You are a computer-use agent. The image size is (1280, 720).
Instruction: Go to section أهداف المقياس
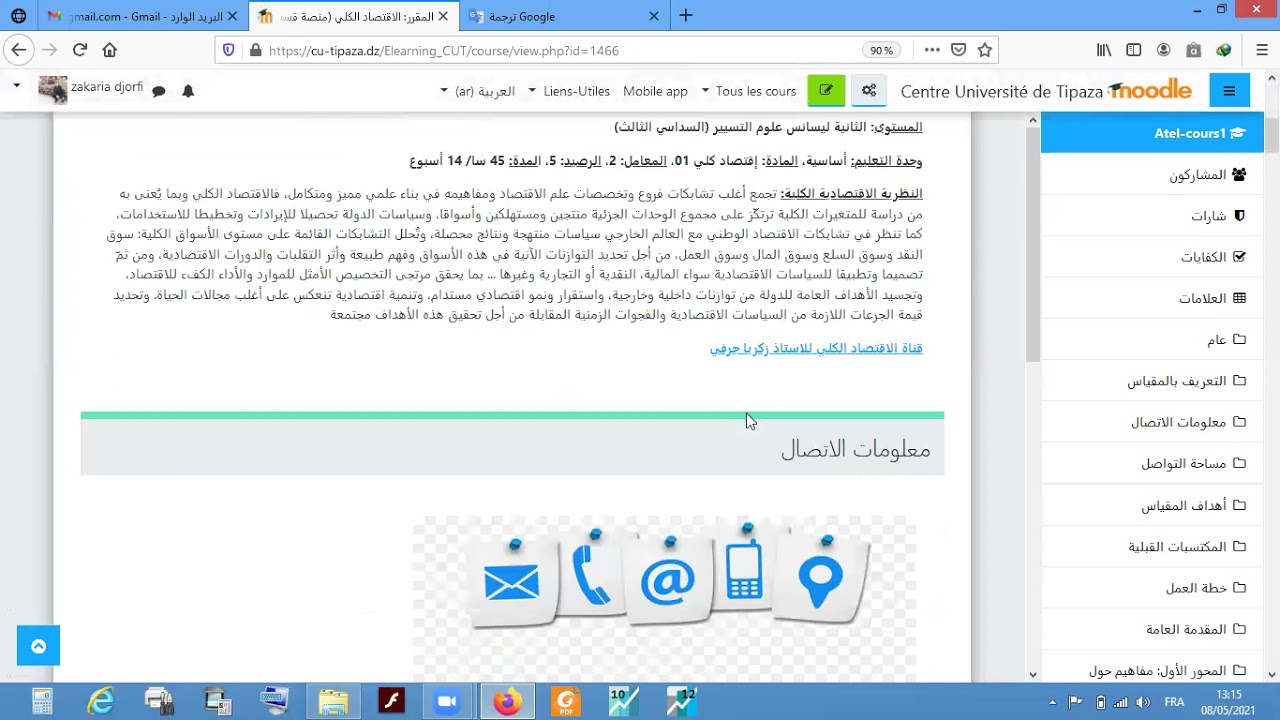[x=1152, y=506]
